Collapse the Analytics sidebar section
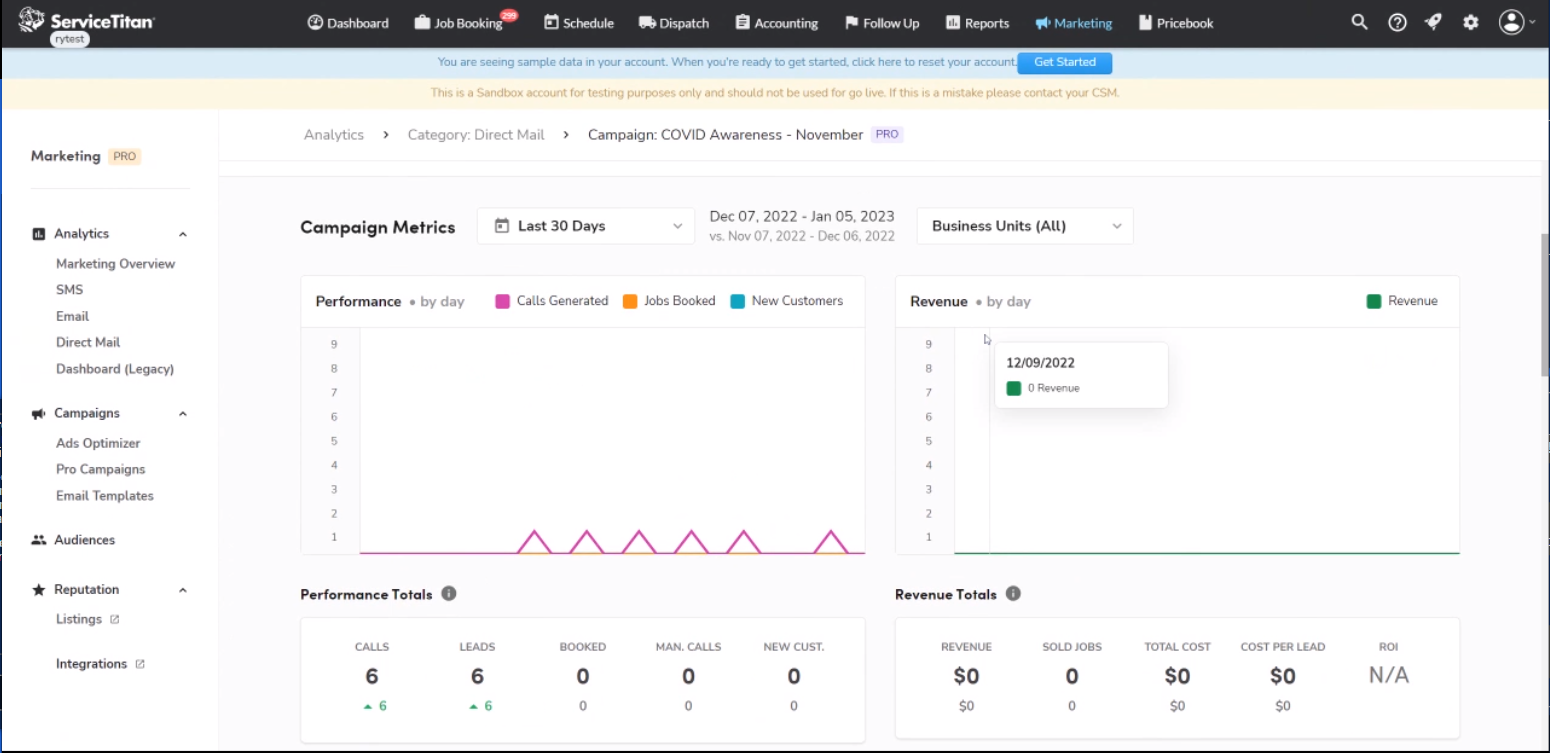Screen dimensions: 1550x753 click(183, 234)
